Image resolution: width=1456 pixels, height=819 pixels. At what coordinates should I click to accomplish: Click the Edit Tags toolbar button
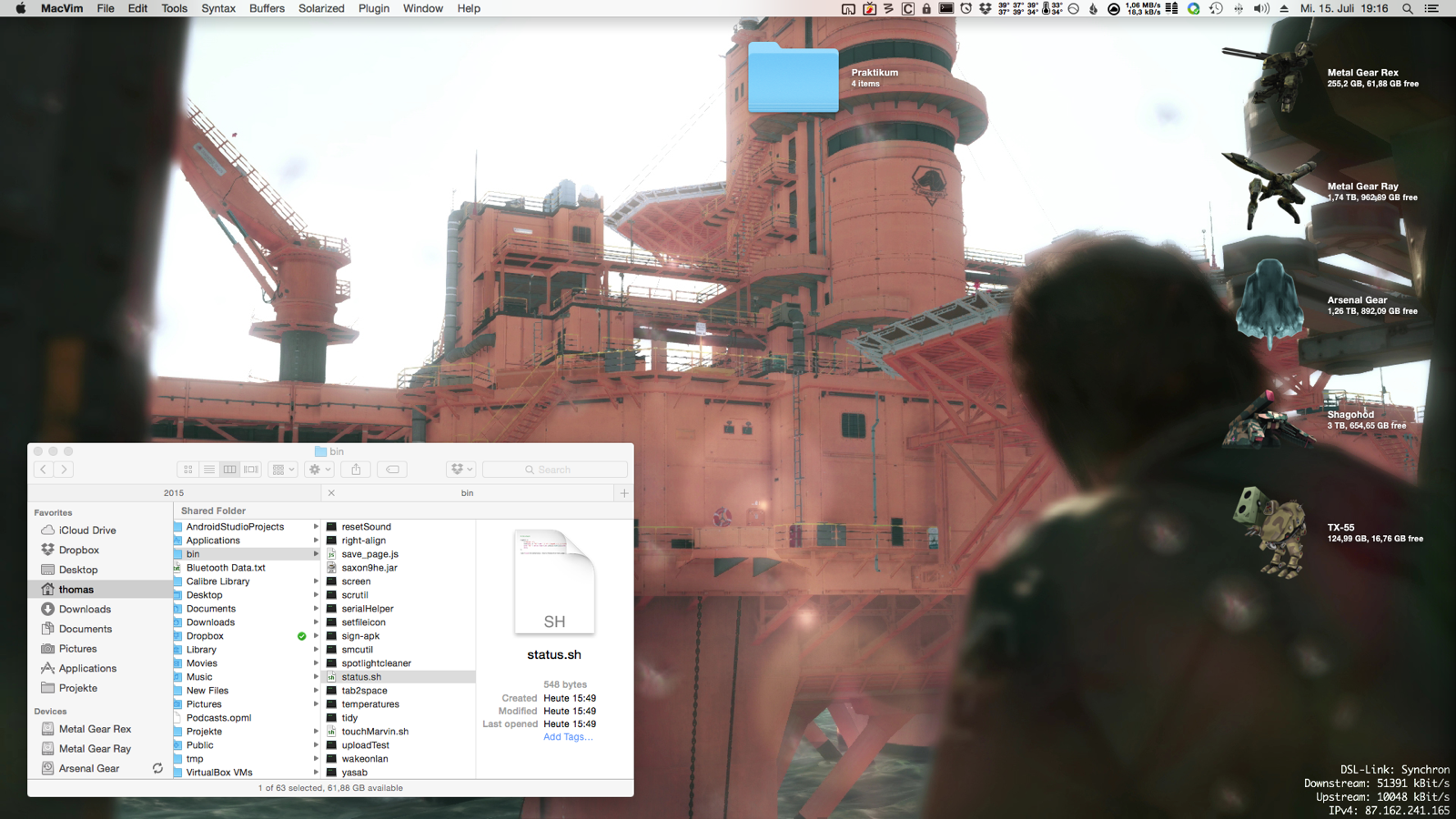[392, 470]
